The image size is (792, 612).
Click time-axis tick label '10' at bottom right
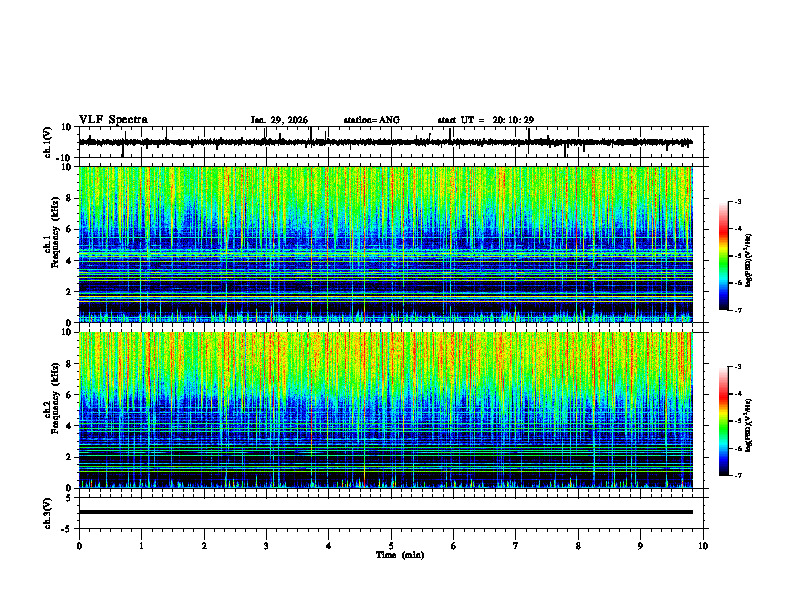[703, 546]
